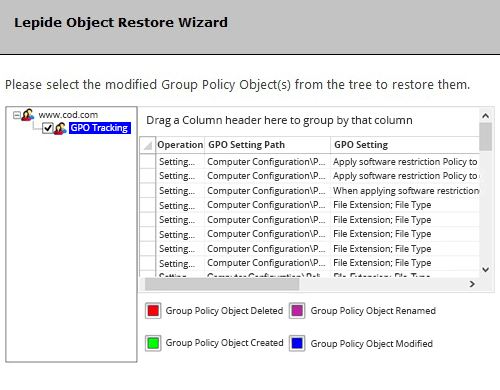Collapse the www.cod.com tree node
This screenshot has height=390, width=500.
coord(16,115)
